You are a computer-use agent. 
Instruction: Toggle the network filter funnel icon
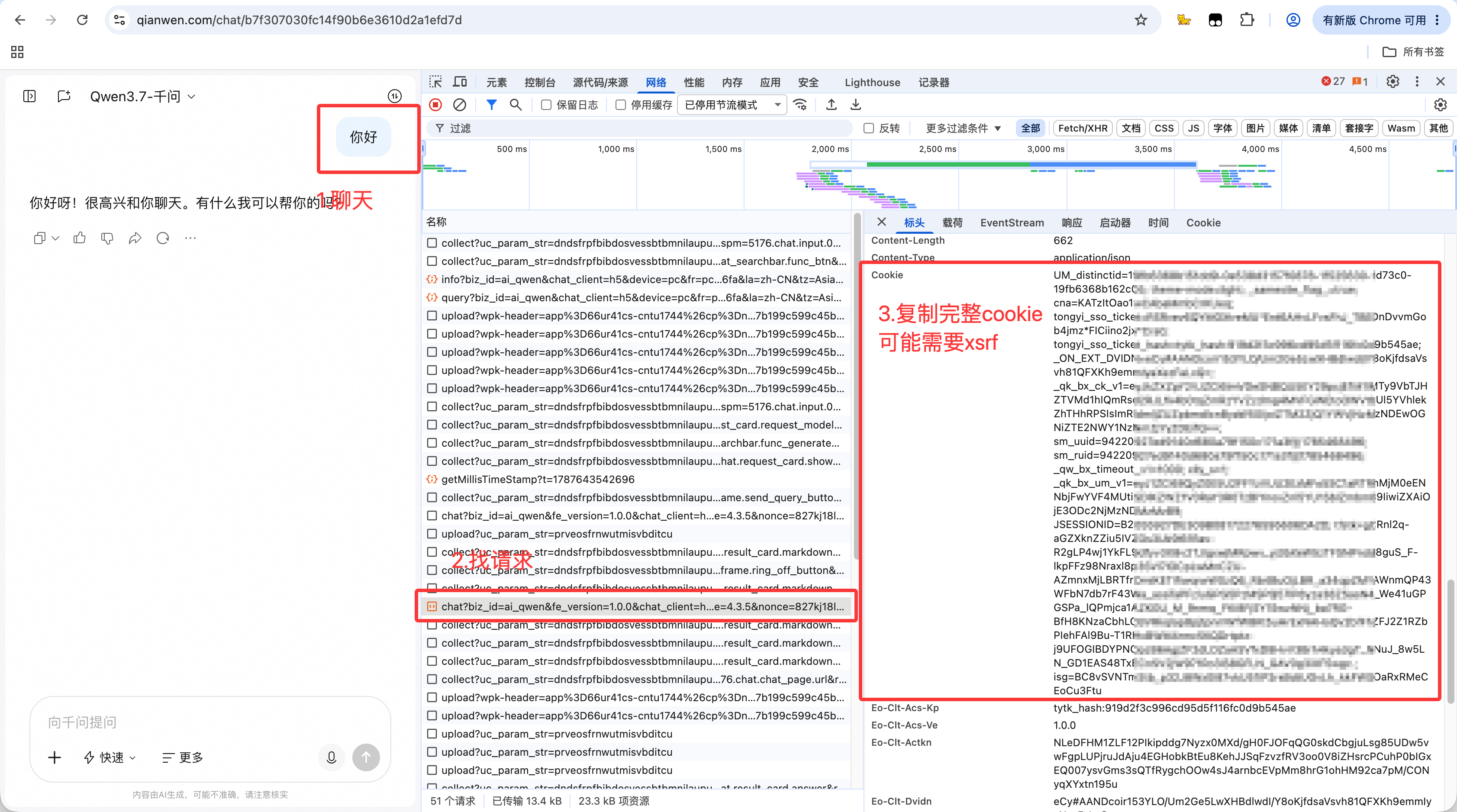pyautogui.click(x=492, y=105)
